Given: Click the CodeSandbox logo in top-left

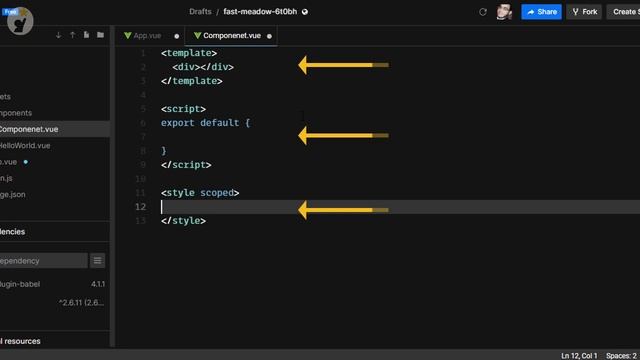Looking at the screenshot, I should 20,21.
